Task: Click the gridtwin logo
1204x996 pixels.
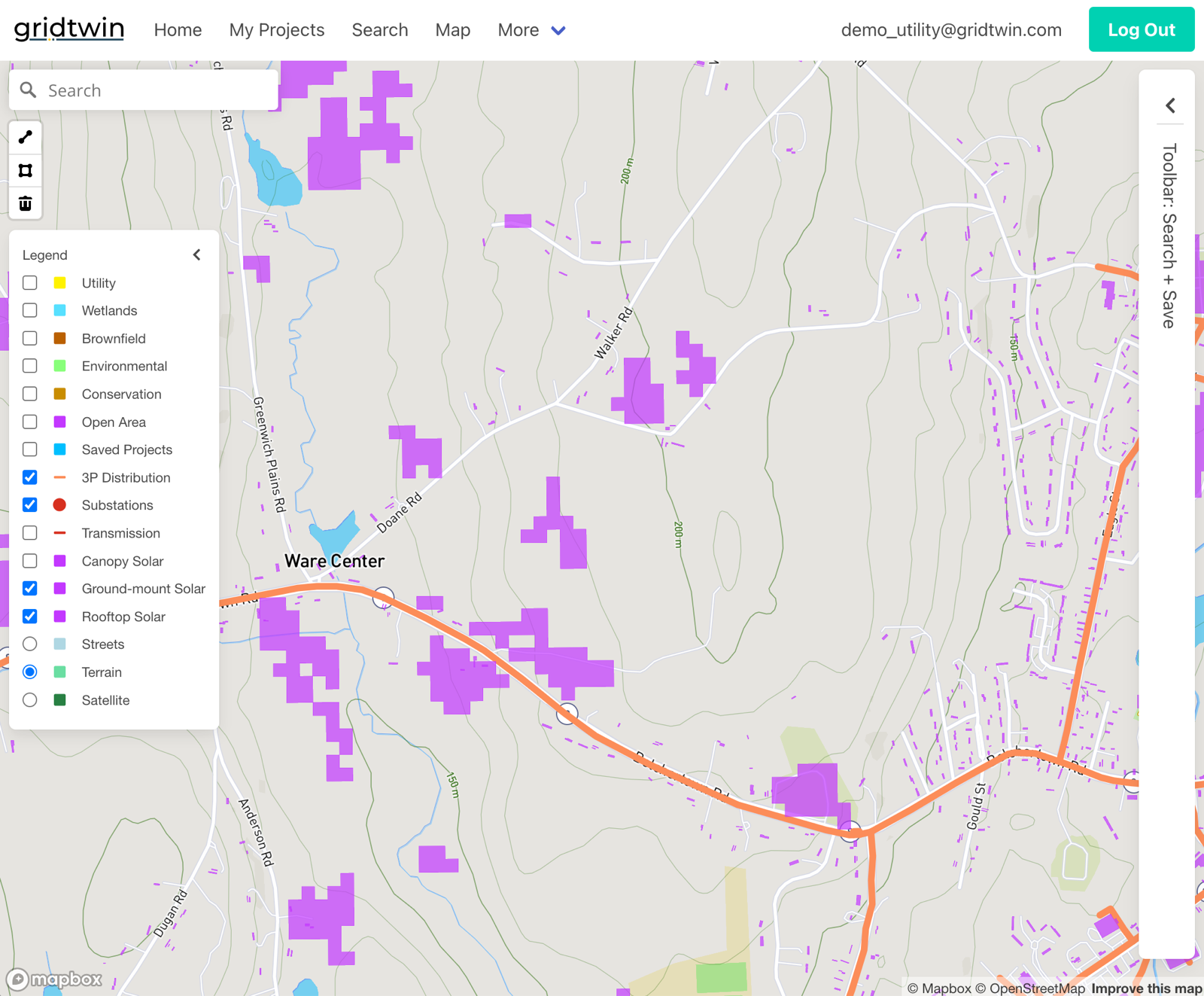Action: tap(69, 29)
